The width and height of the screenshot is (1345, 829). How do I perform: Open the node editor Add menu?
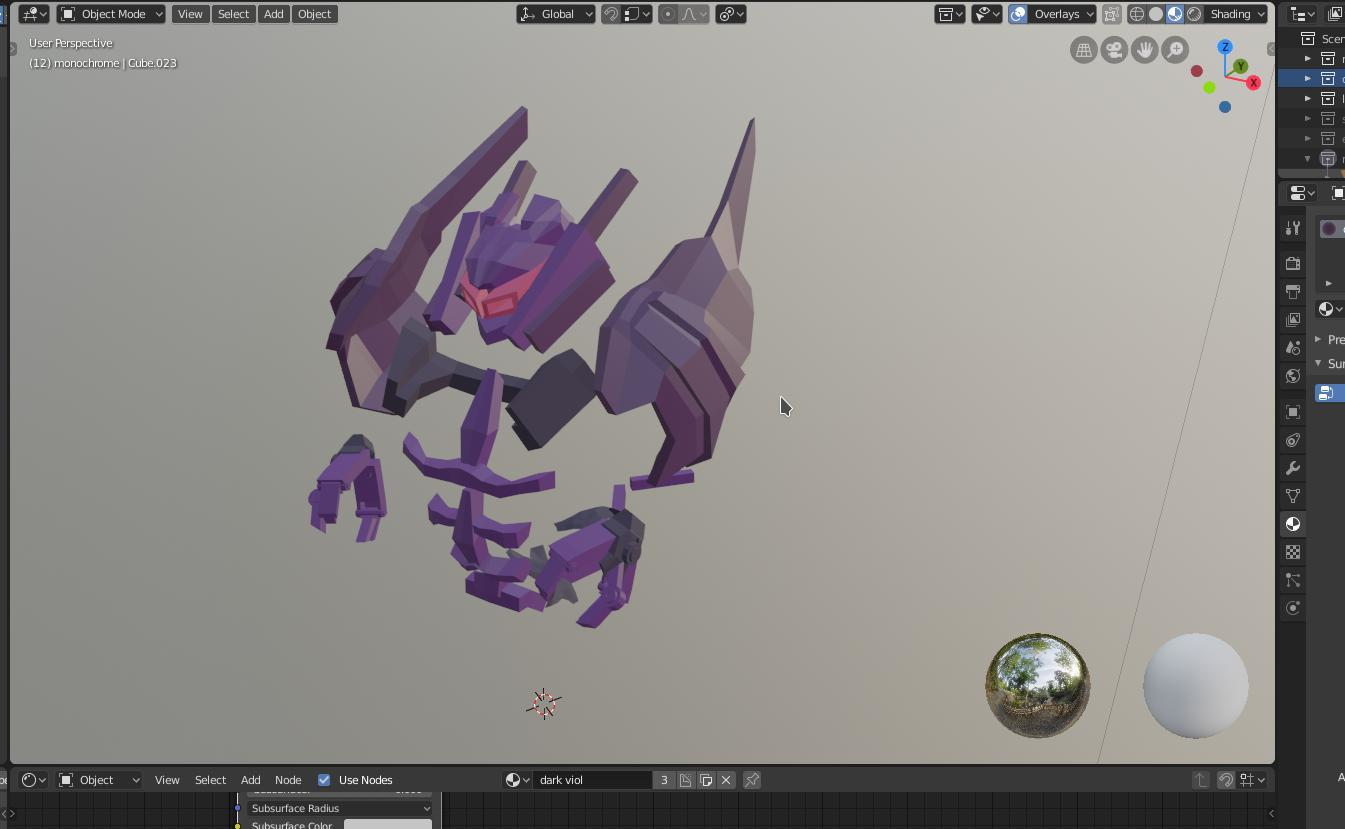tap(251, 780)
